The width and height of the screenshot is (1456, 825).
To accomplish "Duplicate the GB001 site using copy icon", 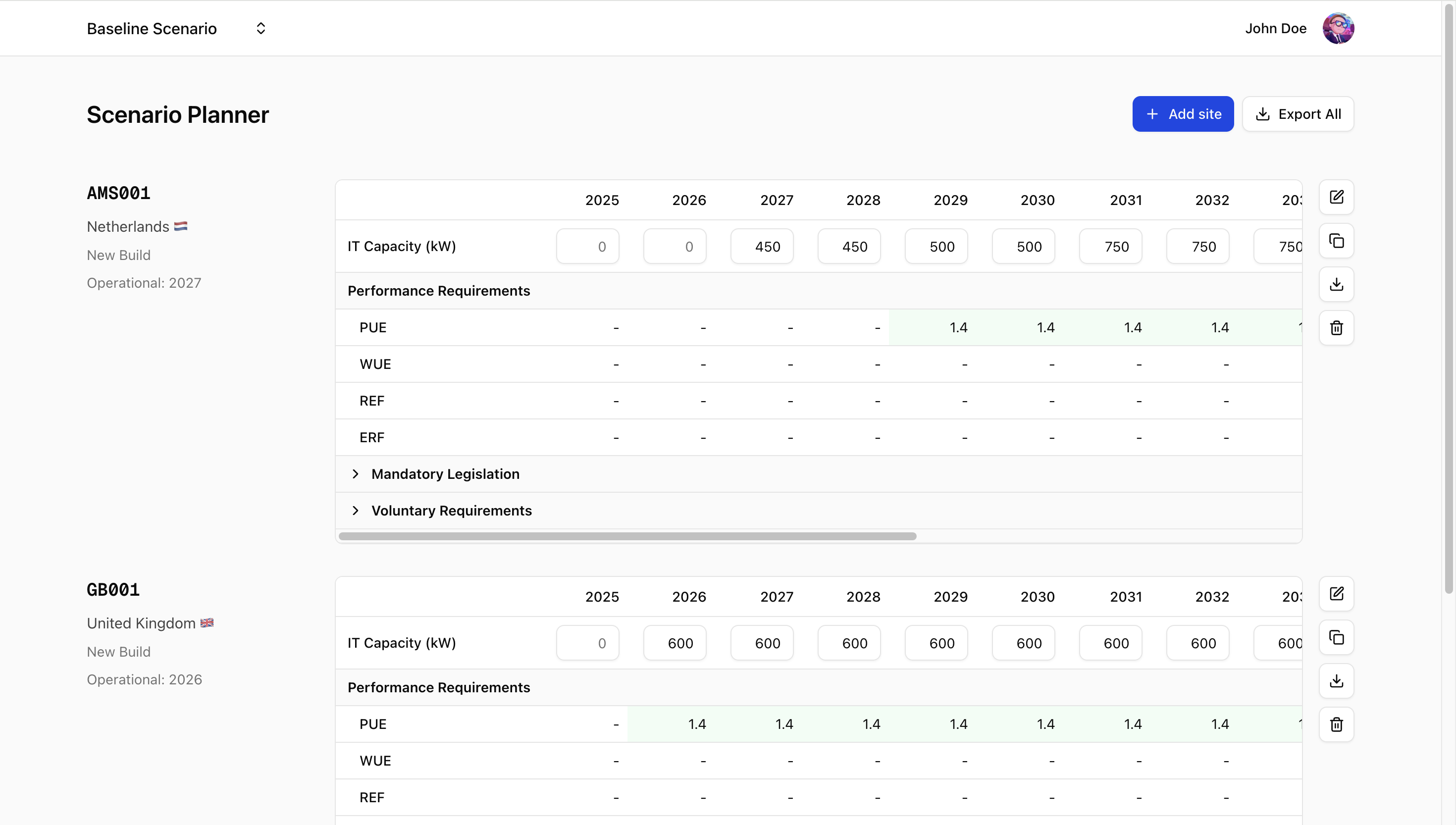I will click(1337, 637).
